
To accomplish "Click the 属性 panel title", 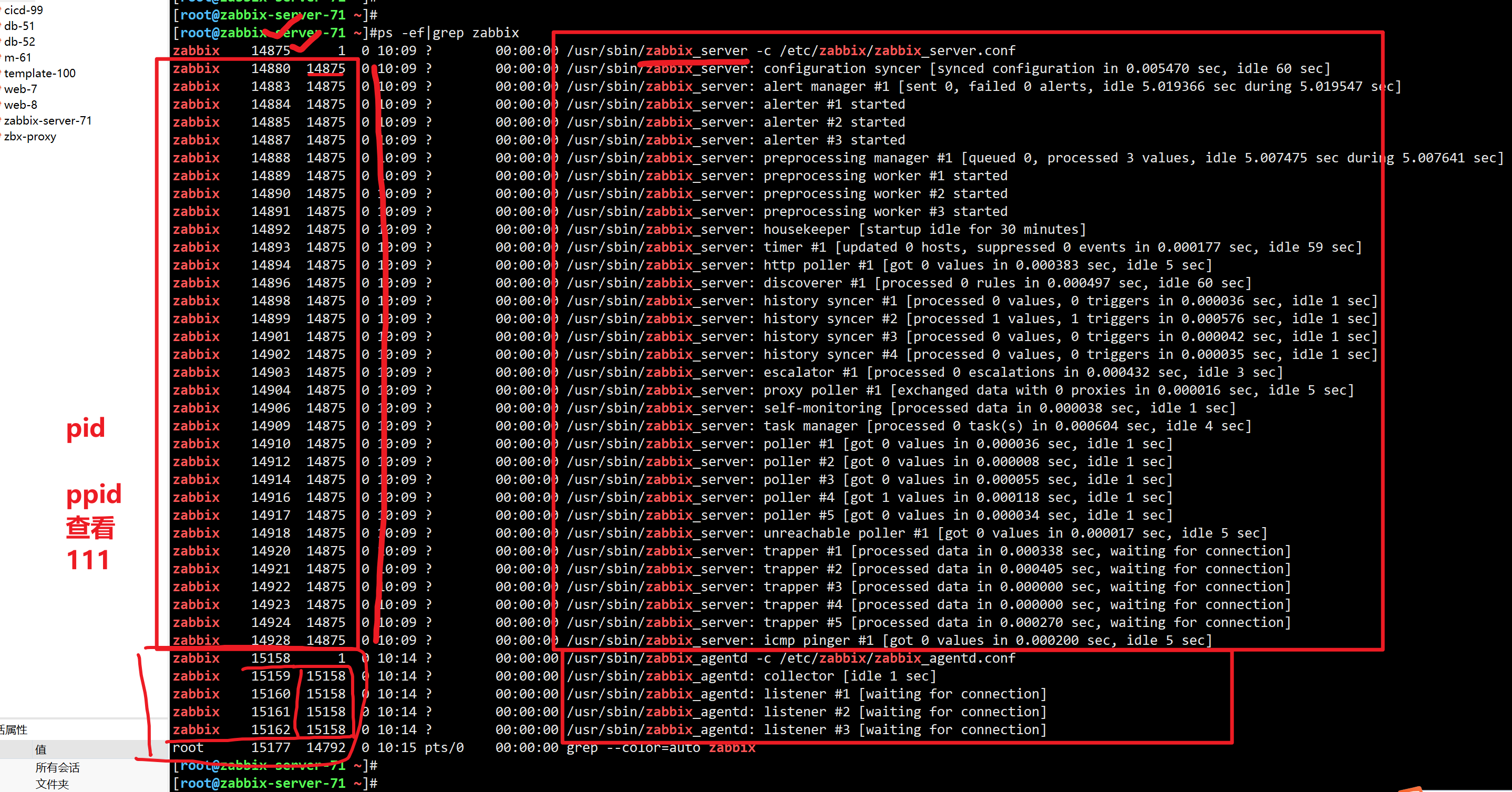I will pos(14,730).
